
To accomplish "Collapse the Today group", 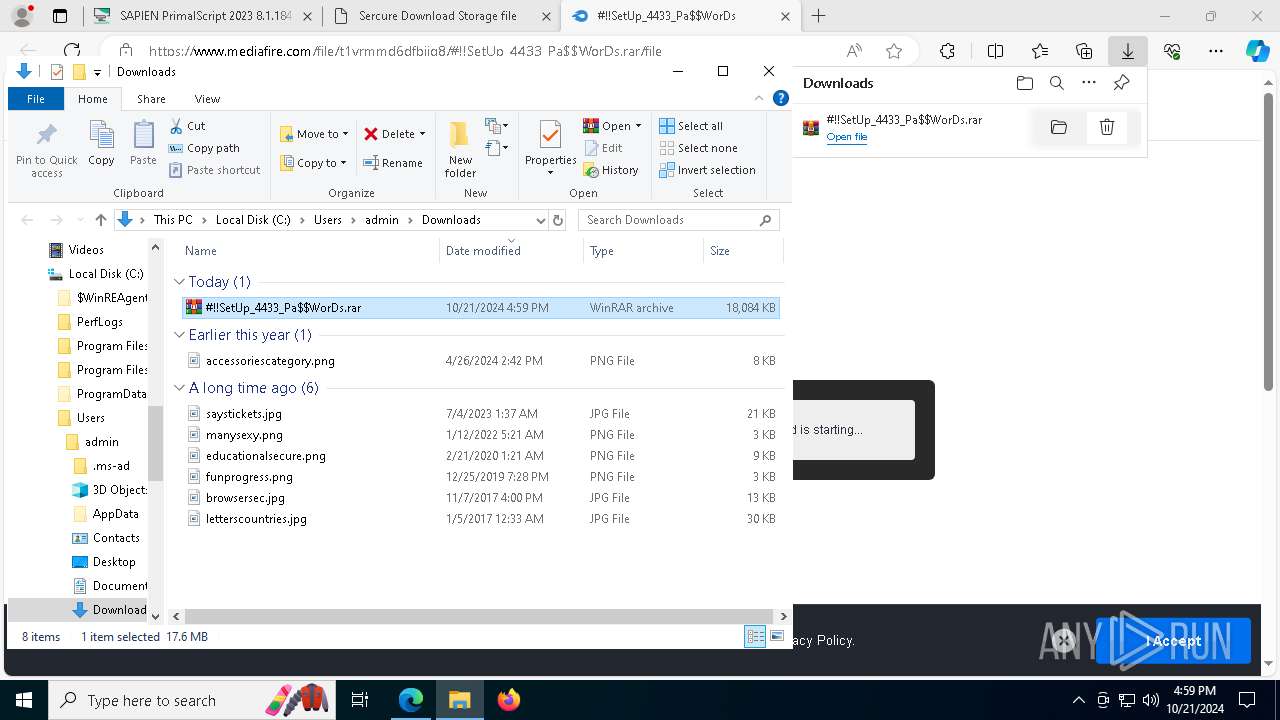I will pos(179,282).
